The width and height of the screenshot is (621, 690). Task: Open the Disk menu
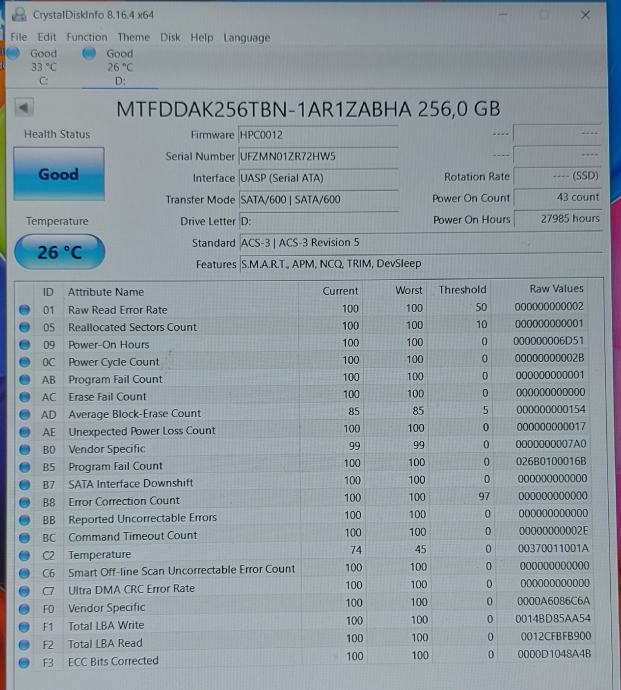tap(170, 37)
